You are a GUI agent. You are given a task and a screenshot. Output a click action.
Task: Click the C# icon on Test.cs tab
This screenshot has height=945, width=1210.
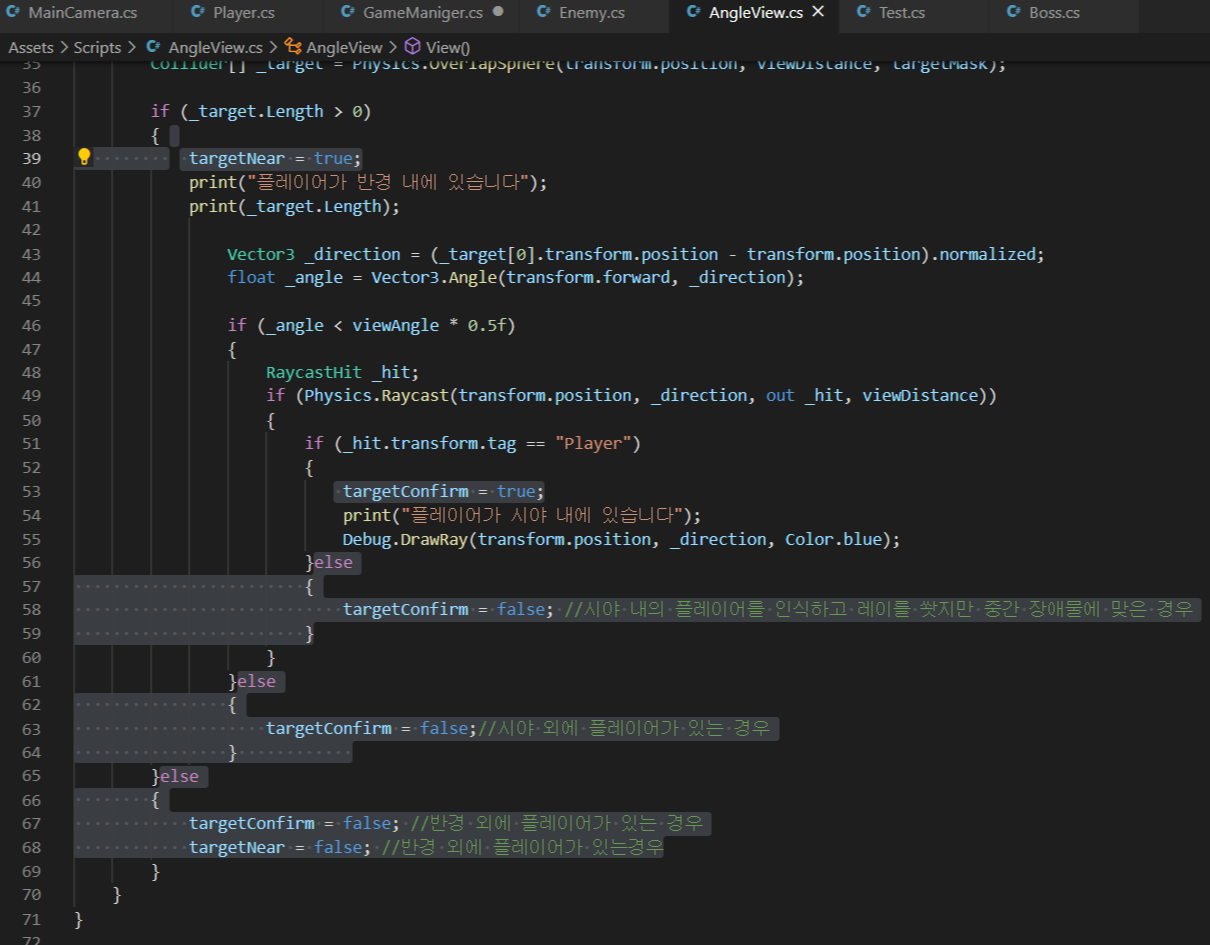(863, 13)
